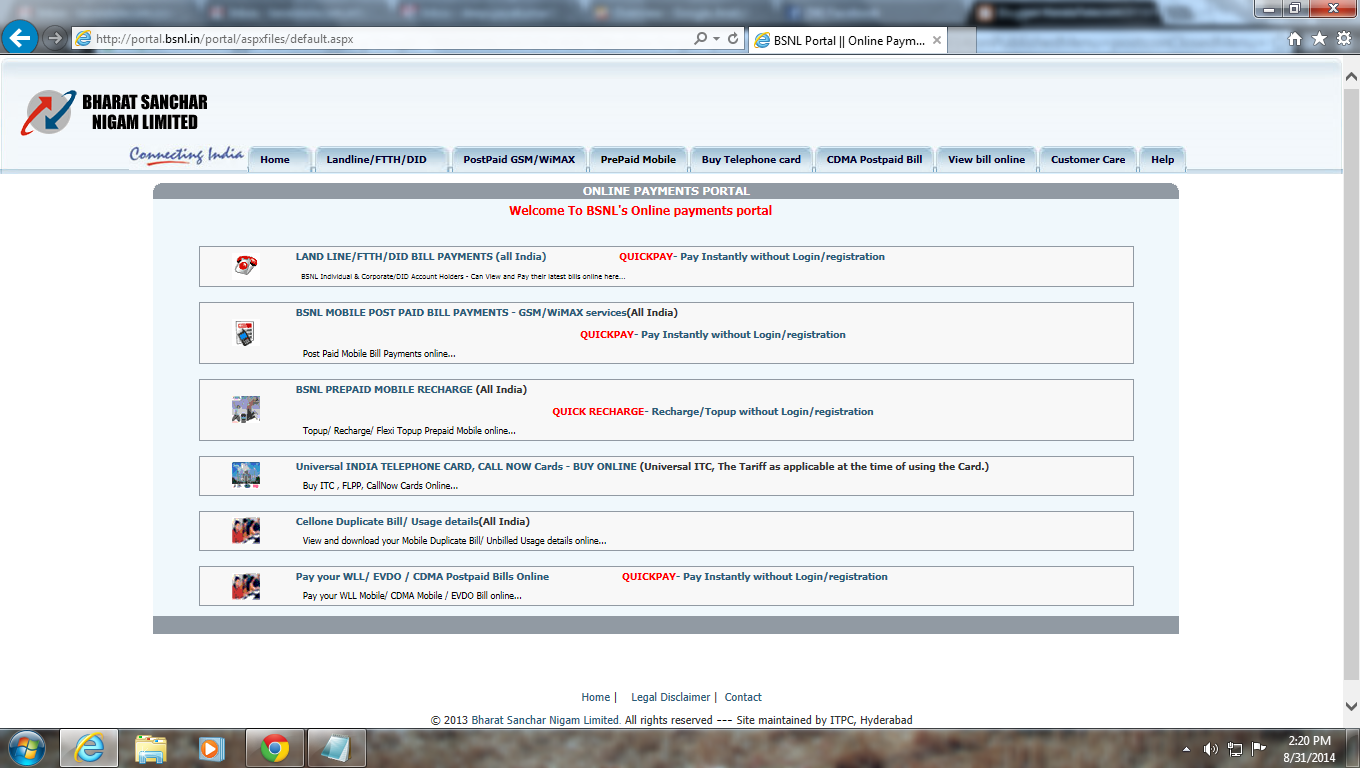This screenshot has width=1360, height=768.
Task: Click the prepaid mobile recharge icon
Action: [246, 409]
